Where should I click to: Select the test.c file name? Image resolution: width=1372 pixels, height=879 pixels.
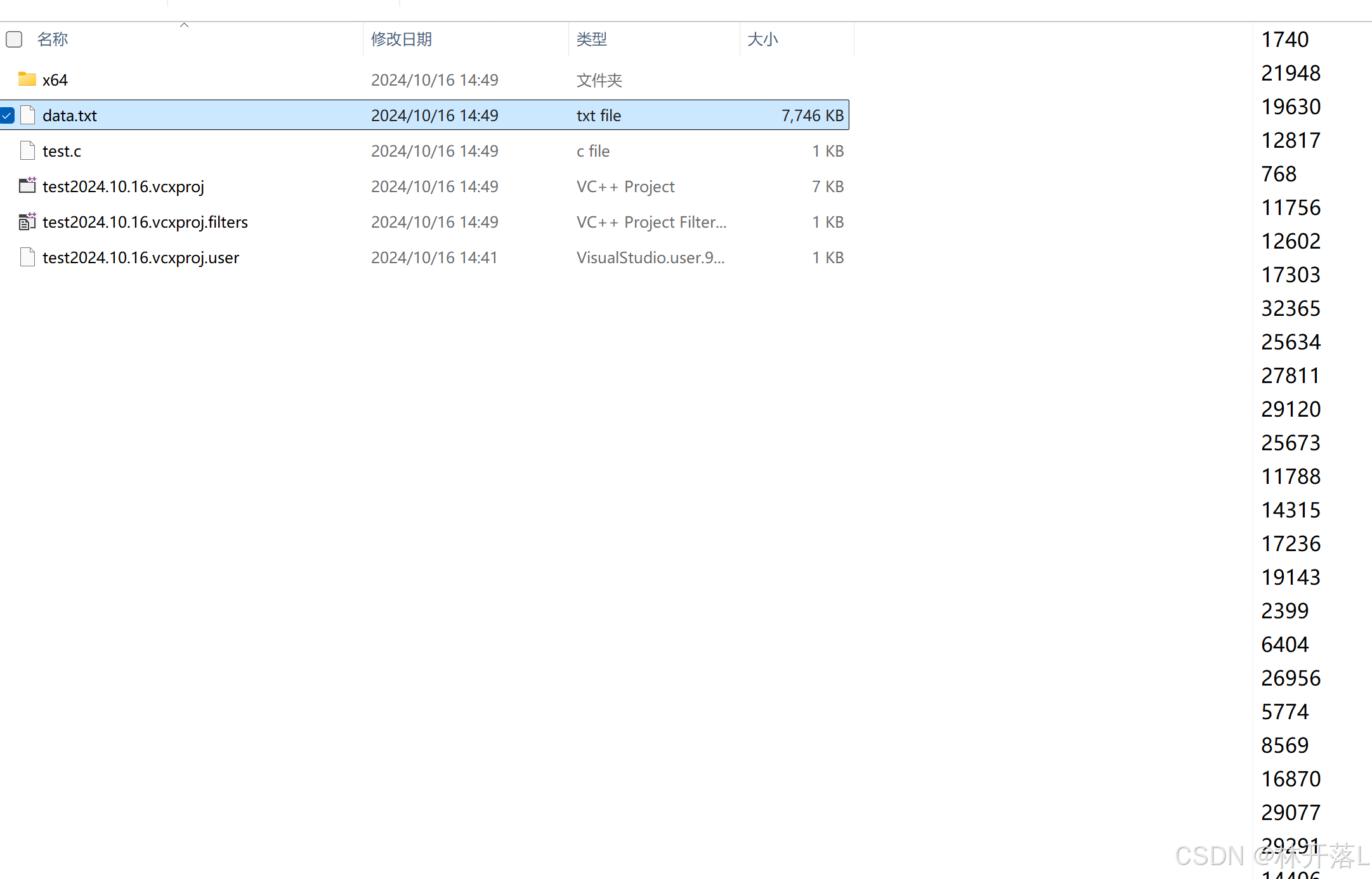62,151
